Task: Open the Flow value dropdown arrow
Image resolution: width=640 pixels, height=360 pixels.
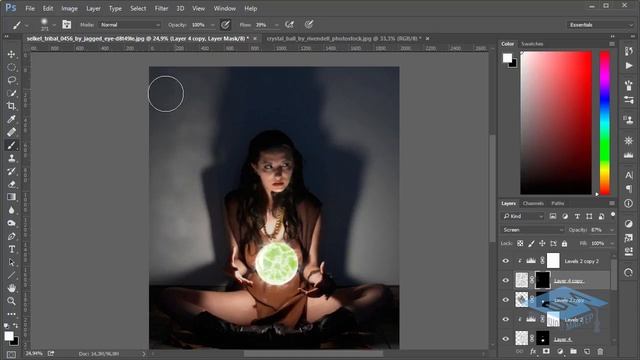Action: click(x=276, y=25)
